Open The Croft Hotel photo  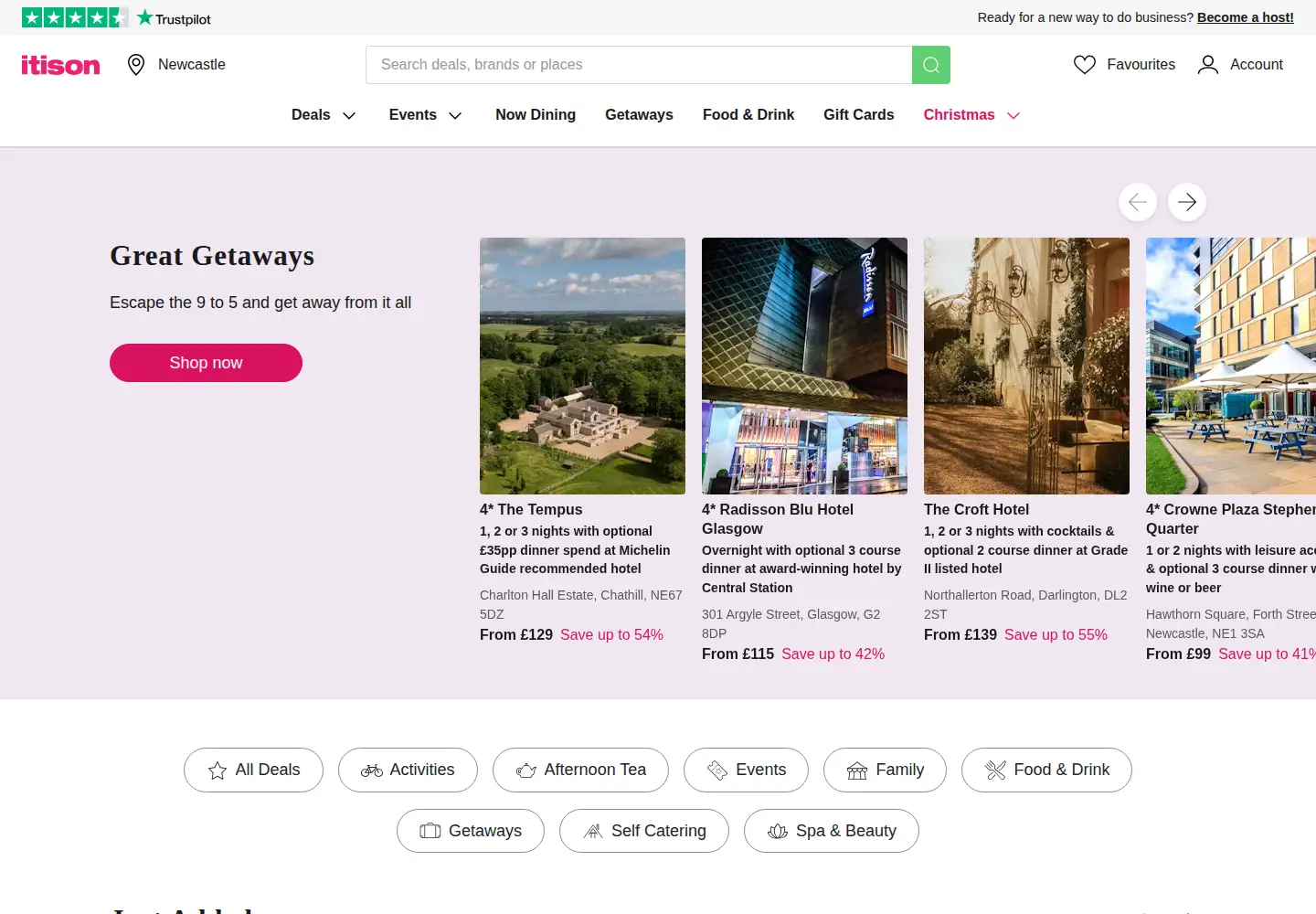click(1026, 366)
